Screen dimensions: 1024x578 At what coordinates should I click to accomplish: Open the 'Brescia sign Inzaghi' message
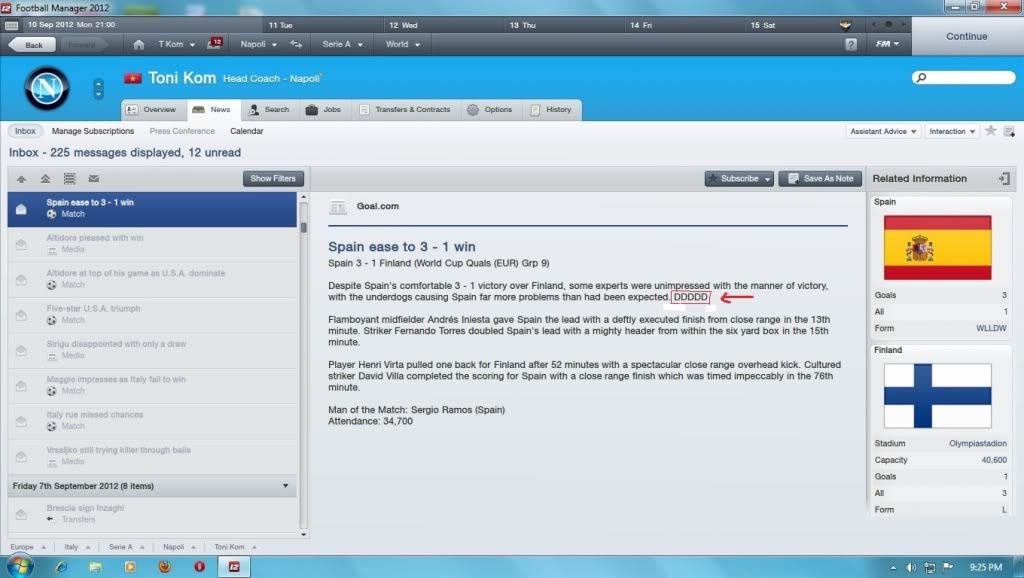tap(152, 514)
